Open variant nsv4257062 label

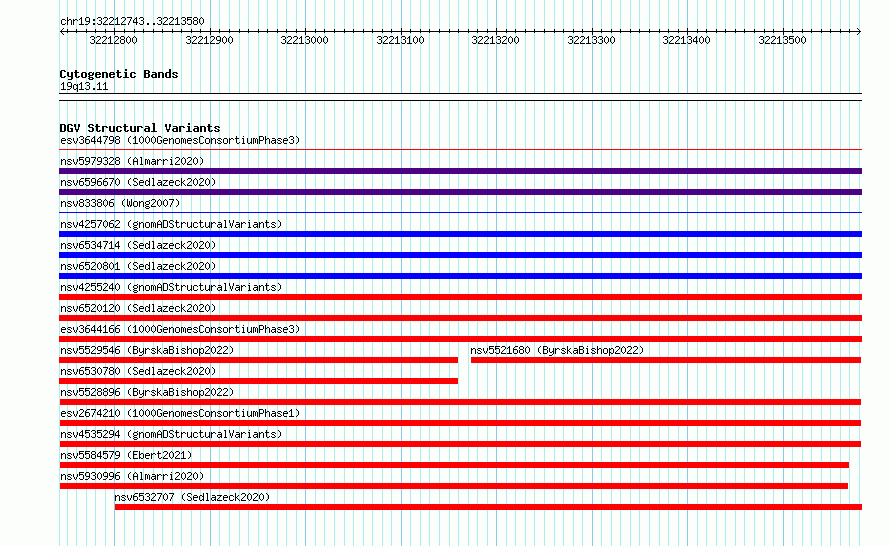(x=171, y=224)
